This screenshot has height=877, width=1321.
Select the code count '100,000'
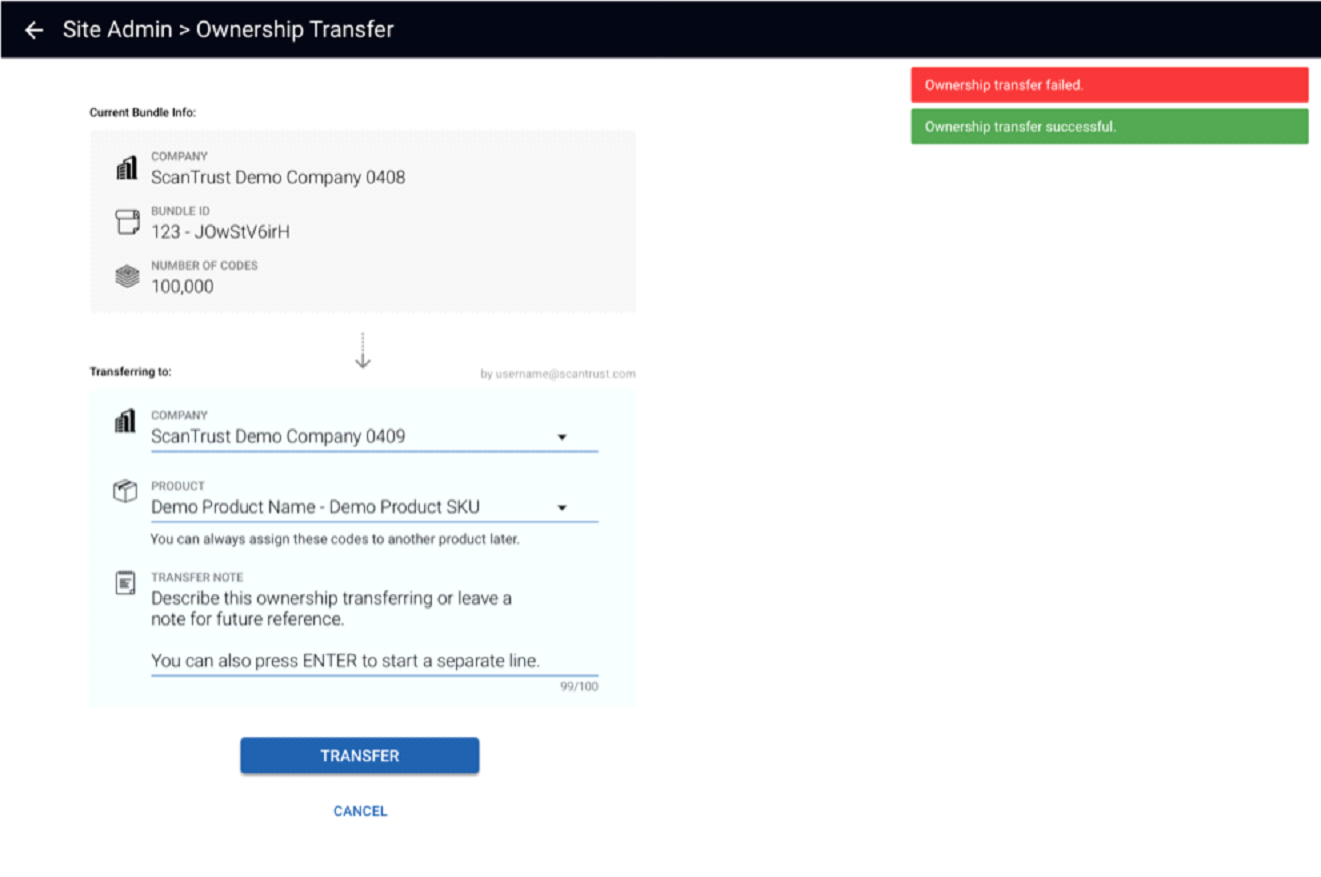(x=182, y=286)
